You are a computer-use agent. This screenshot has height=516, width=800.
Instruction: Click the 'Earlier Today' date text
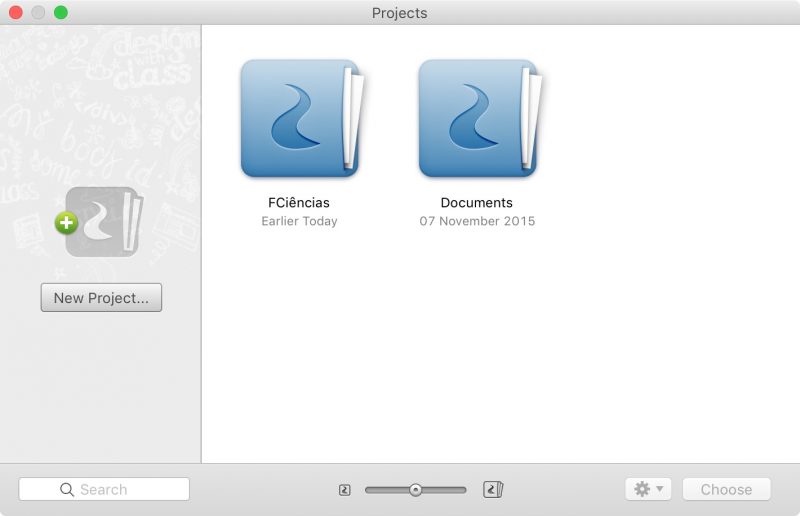point(299,221)
